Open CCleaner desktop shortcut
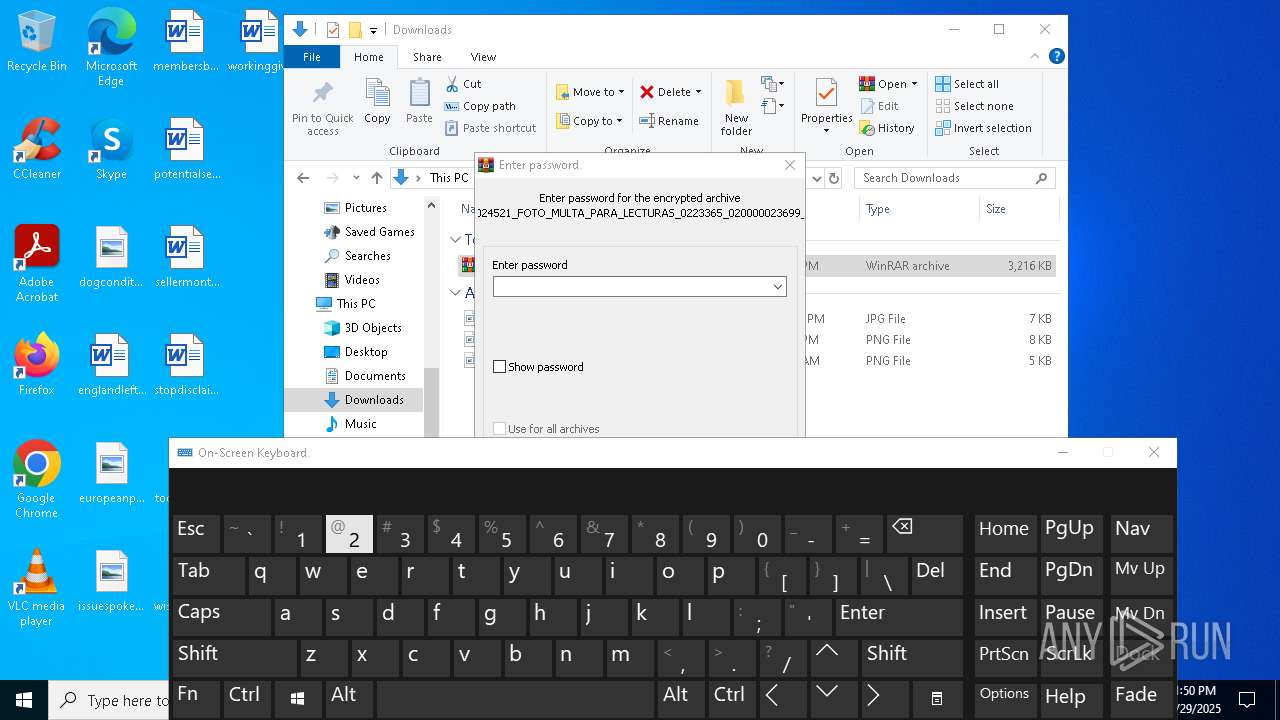Viewport: 1280px width, 720px height. pos(37,150)
